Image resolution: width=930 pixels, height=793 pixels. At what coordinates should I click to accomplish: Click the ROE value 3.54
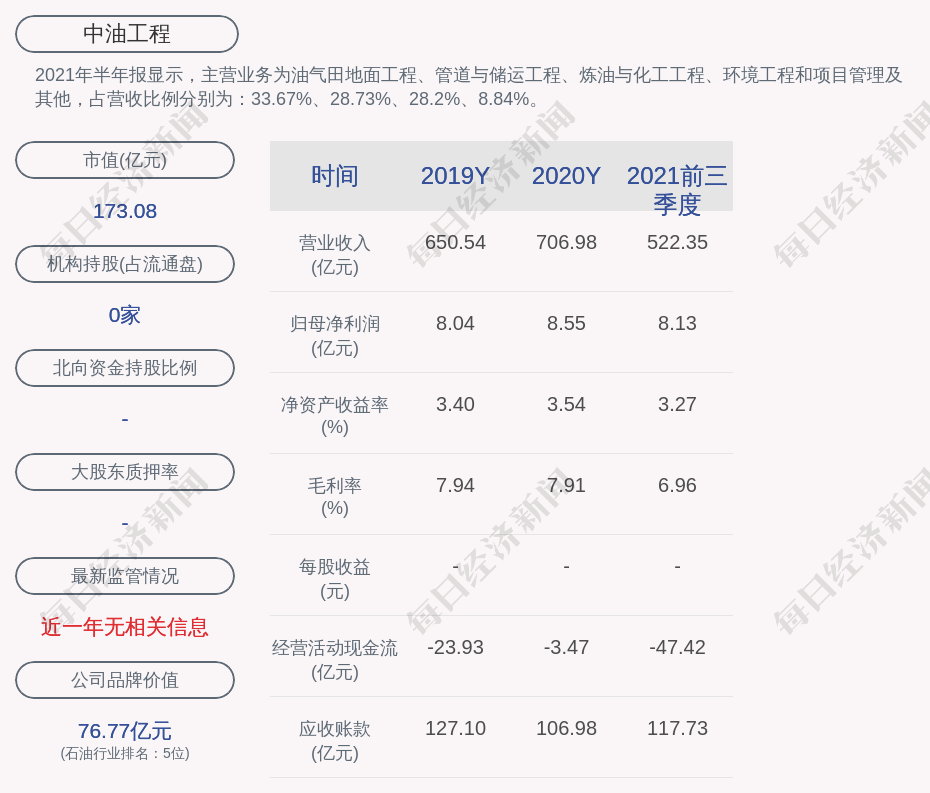click(x=566, y=404)
